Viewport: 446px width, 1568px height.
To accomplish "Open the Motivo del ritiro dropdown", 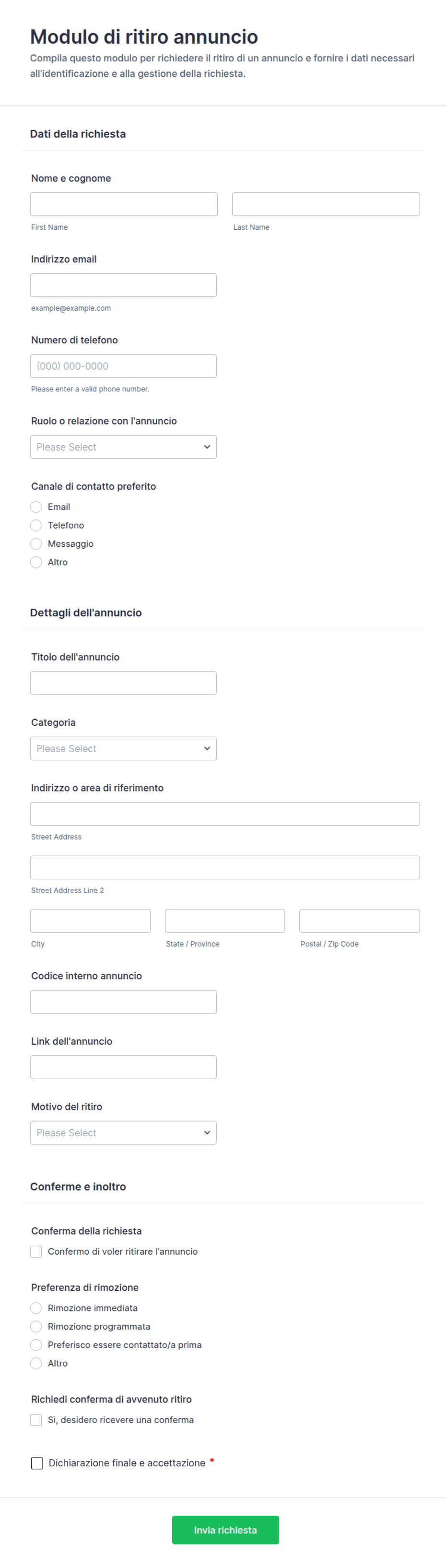I will click(123, 1132).
